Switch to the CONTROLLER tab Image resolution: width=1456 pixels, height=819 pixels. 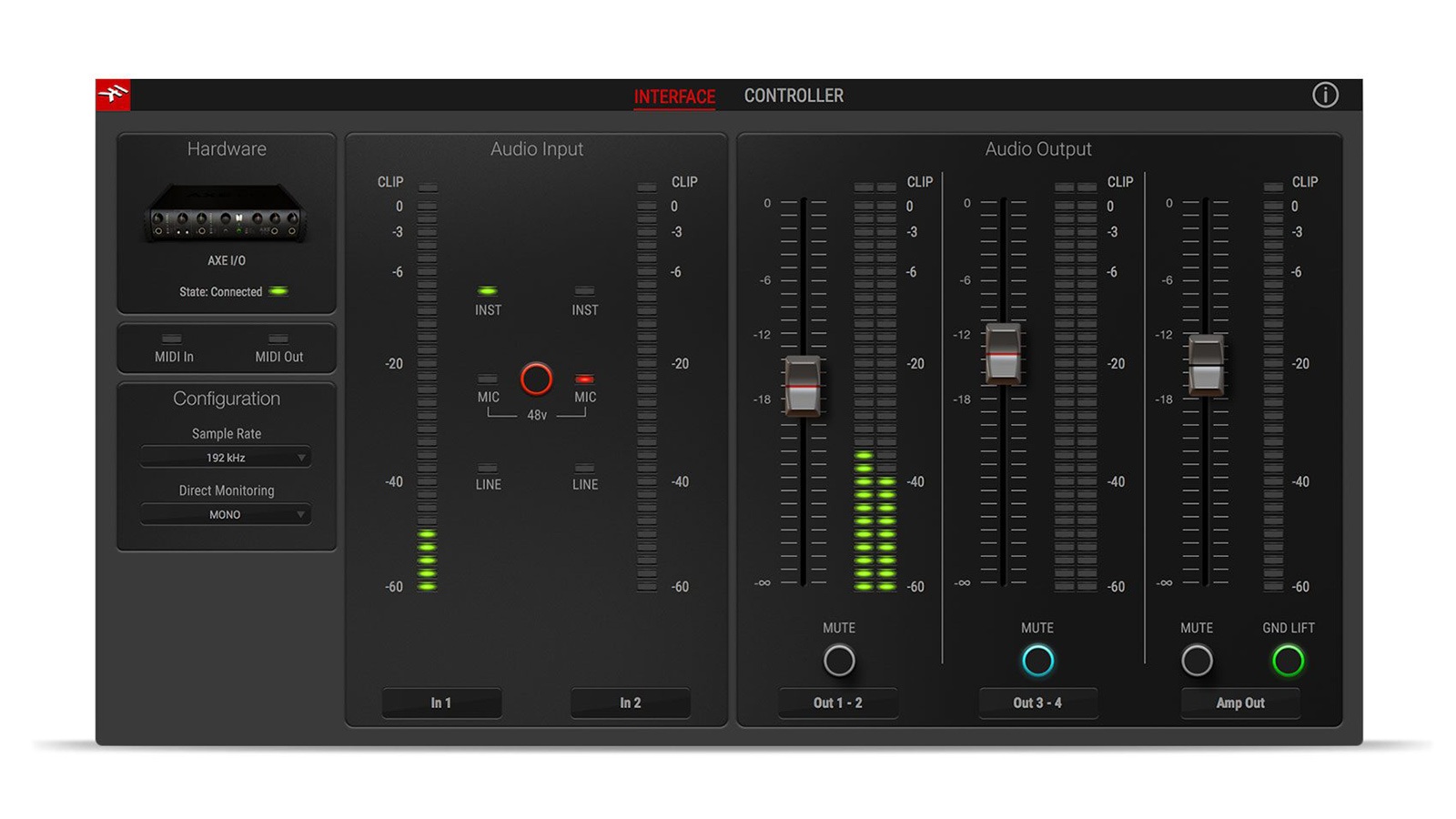click(794, 95)
